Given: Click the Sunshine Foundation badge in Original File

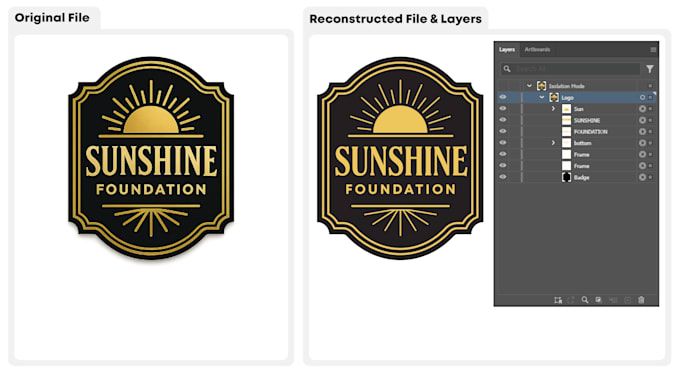Looking at the screenshot, I should [151, 158].
